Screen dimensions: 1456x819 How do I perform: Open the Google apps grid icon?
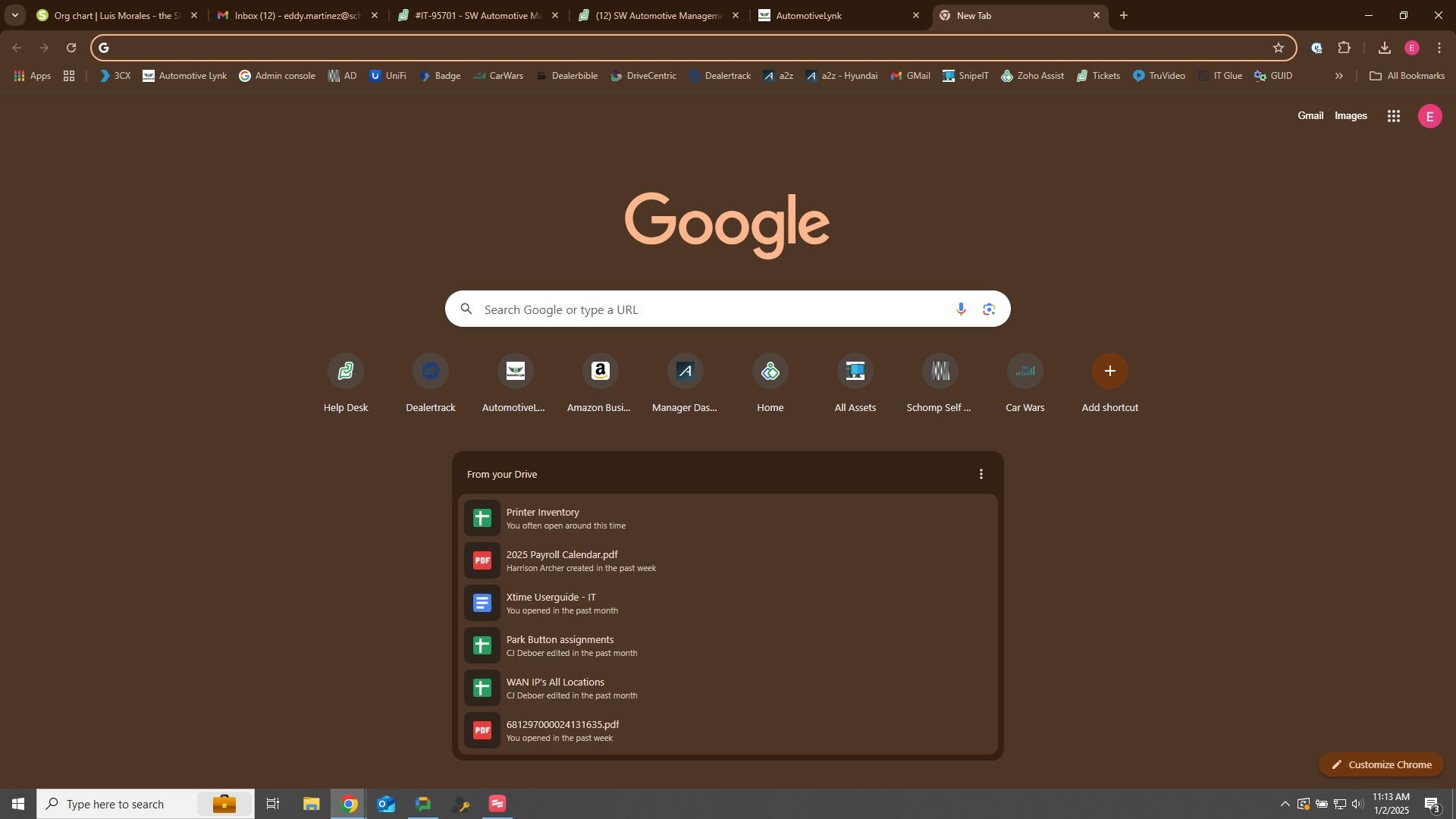pos(1393,116)
